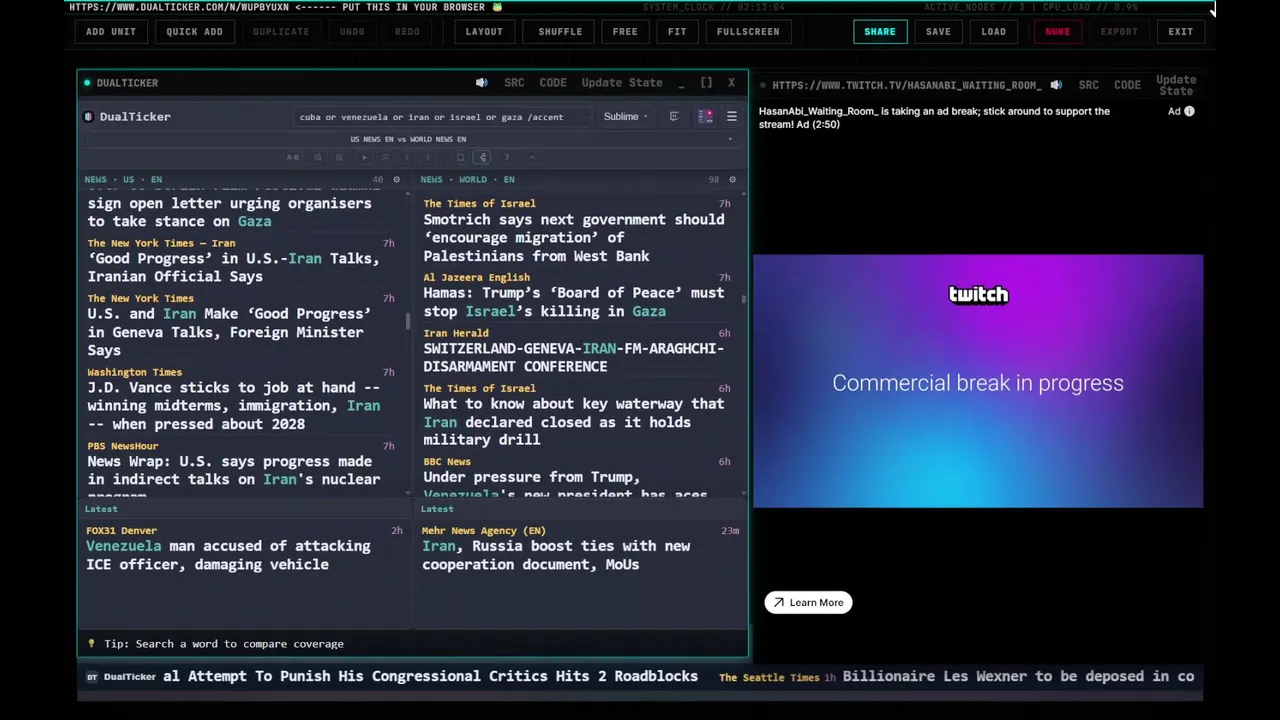Open Iran, Russia boost ties headline
Viewport: 1280px width, 720px height.
coord(556,555)
